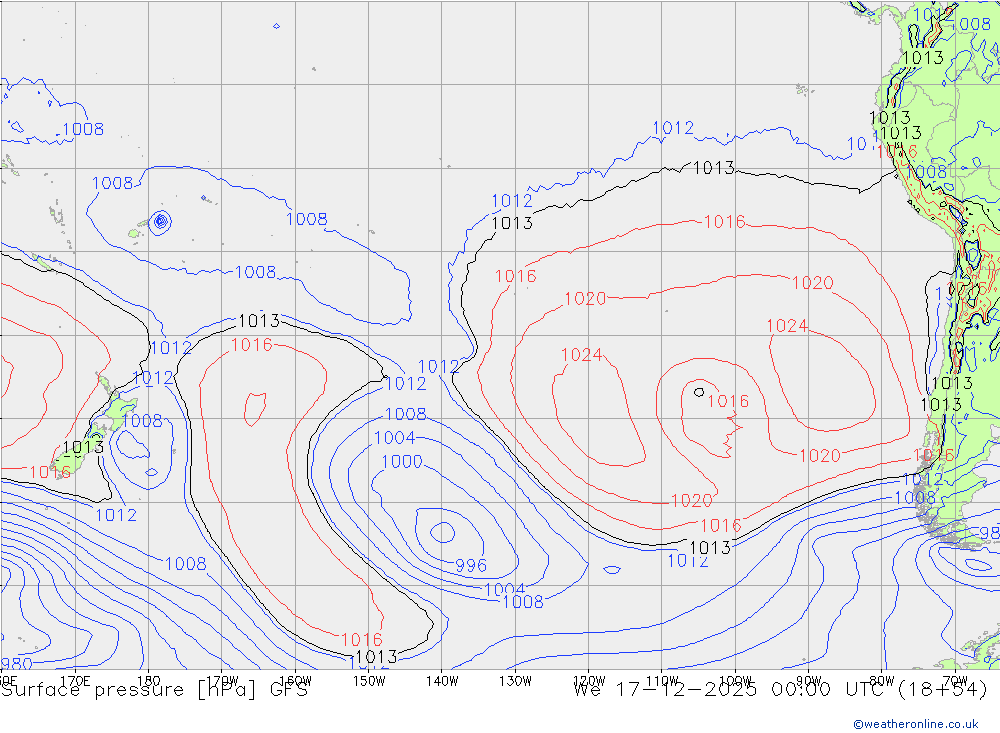Screen dimensions: 1000x733
Task: Select the 1000 hPa isobar label
Action: (402, 462)
